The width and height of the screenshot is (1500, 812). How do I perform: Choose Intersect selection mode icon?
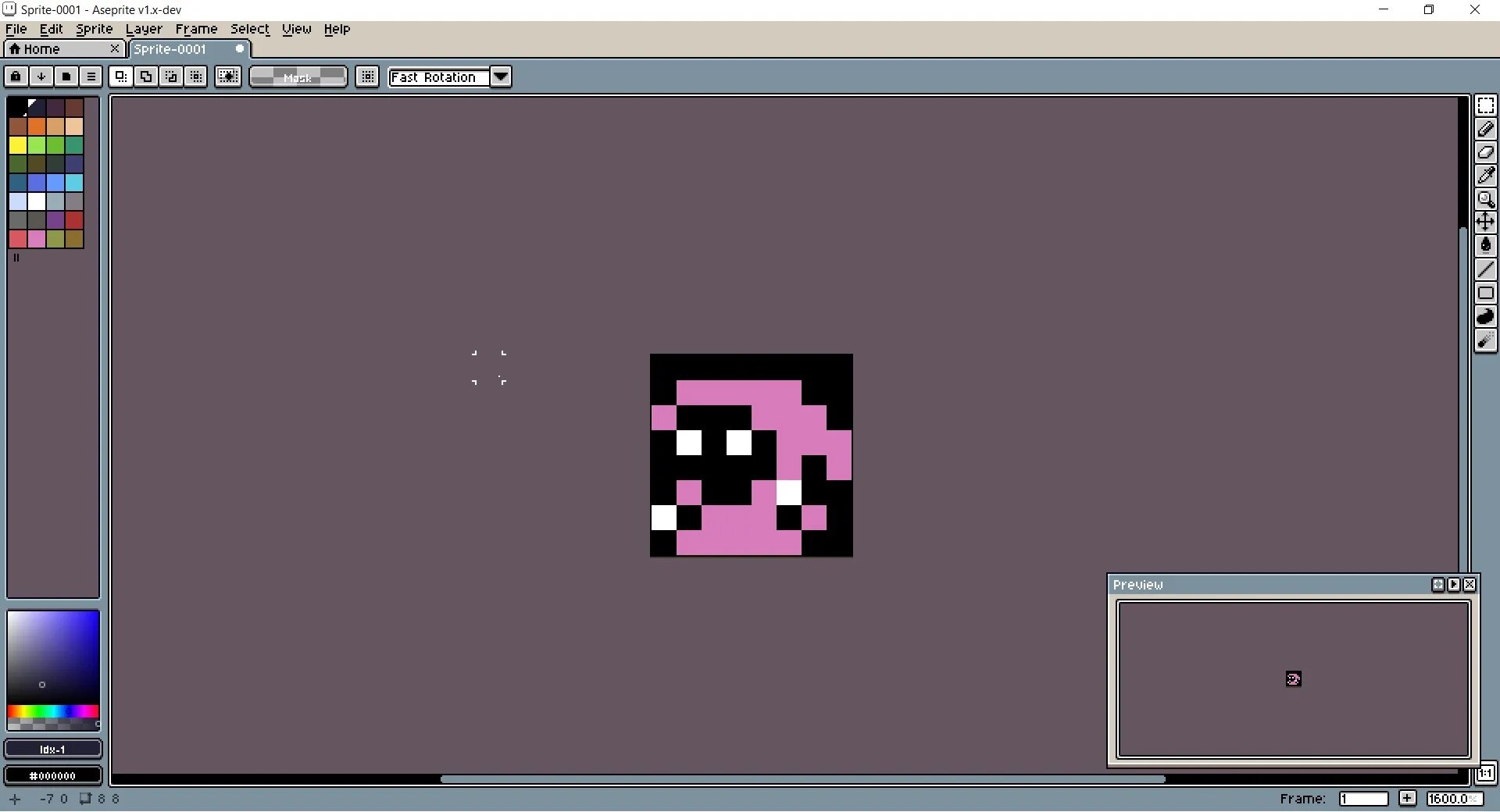(x=195, y=77)
